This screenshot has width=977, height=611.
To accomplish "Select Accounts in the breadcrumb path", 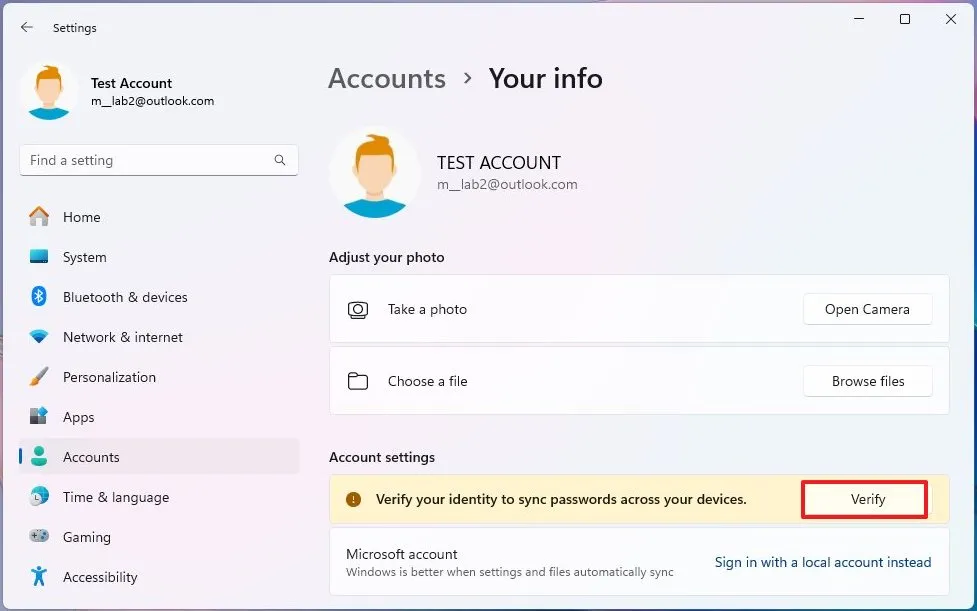I will [386, 78].
